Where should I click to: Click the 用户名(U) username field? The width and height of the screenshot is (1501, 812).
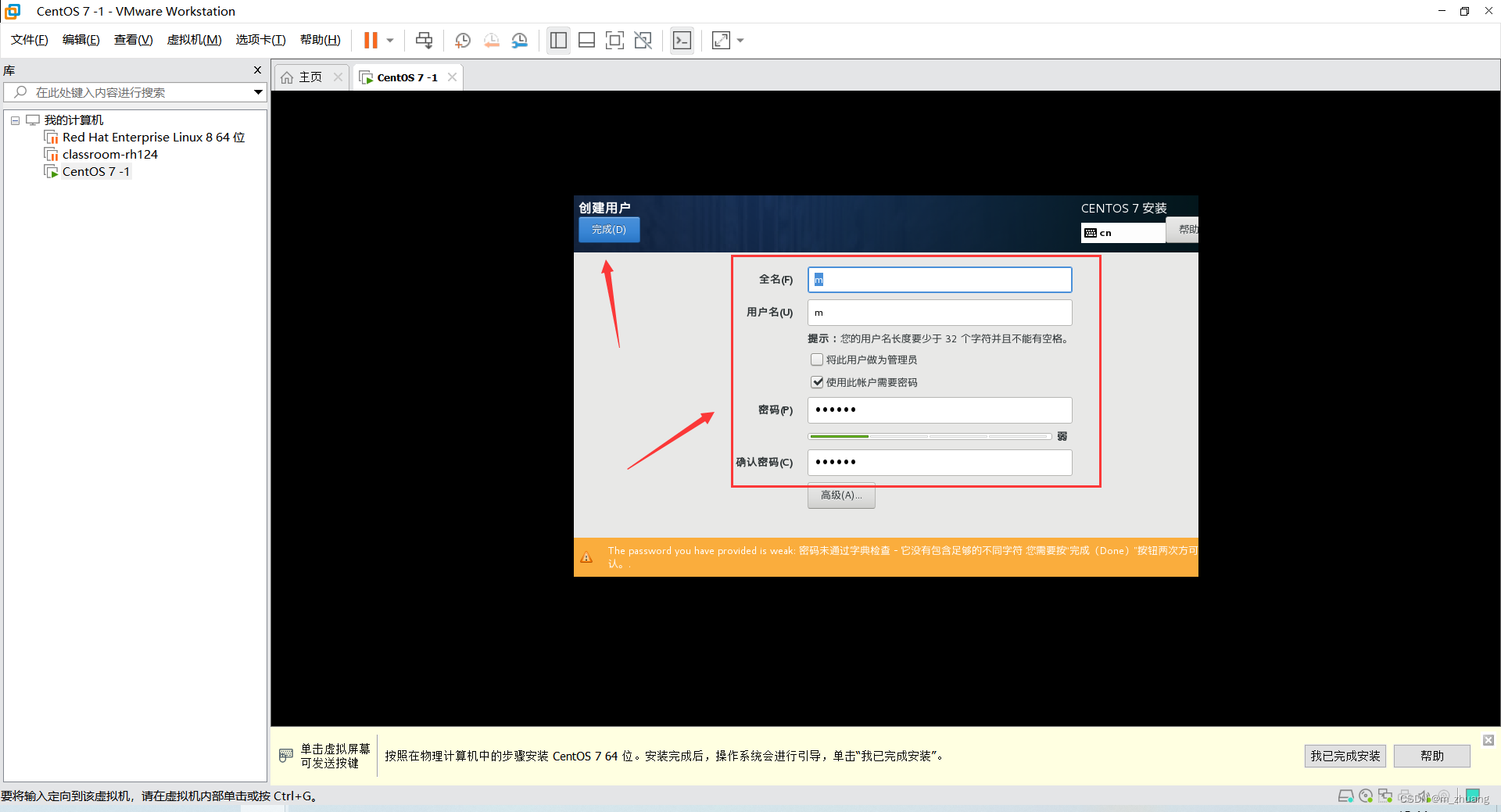pos(940,313)
